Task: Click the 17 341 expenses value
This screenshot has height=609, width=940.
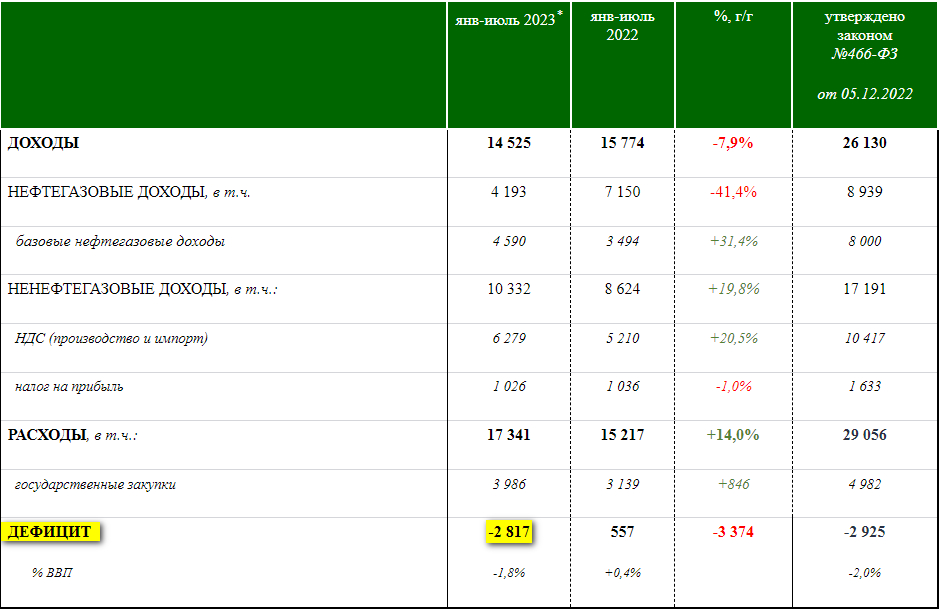Action: (508, 435)
